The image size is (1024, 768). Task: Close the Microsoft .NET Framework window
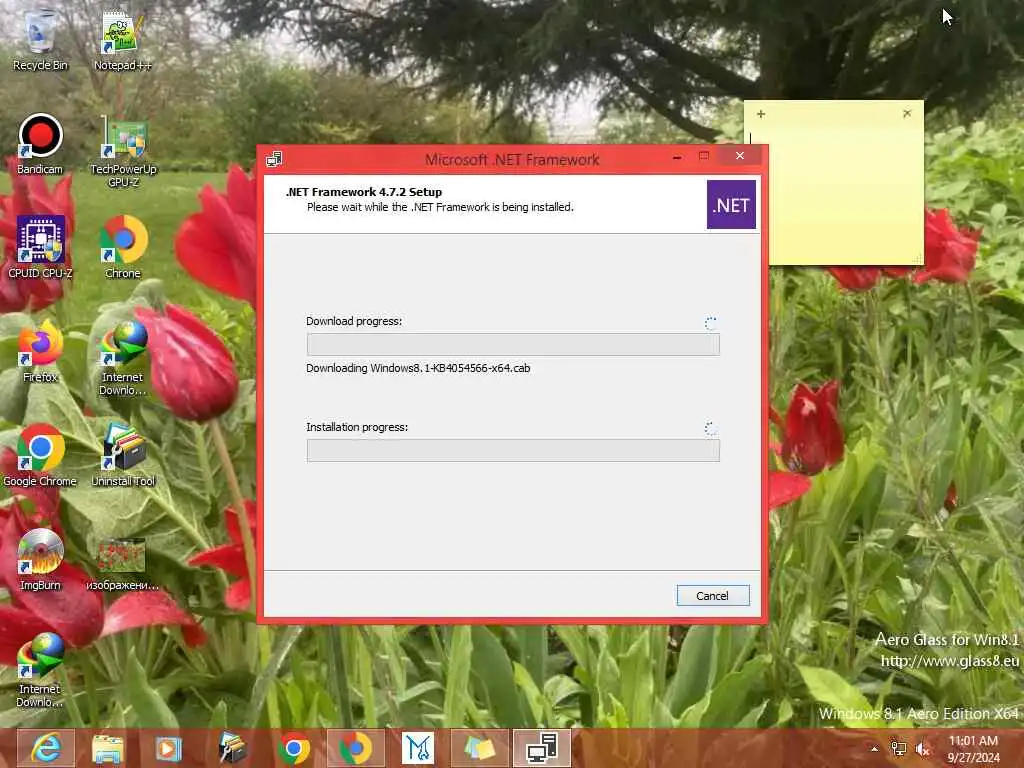tap(740, 155)
